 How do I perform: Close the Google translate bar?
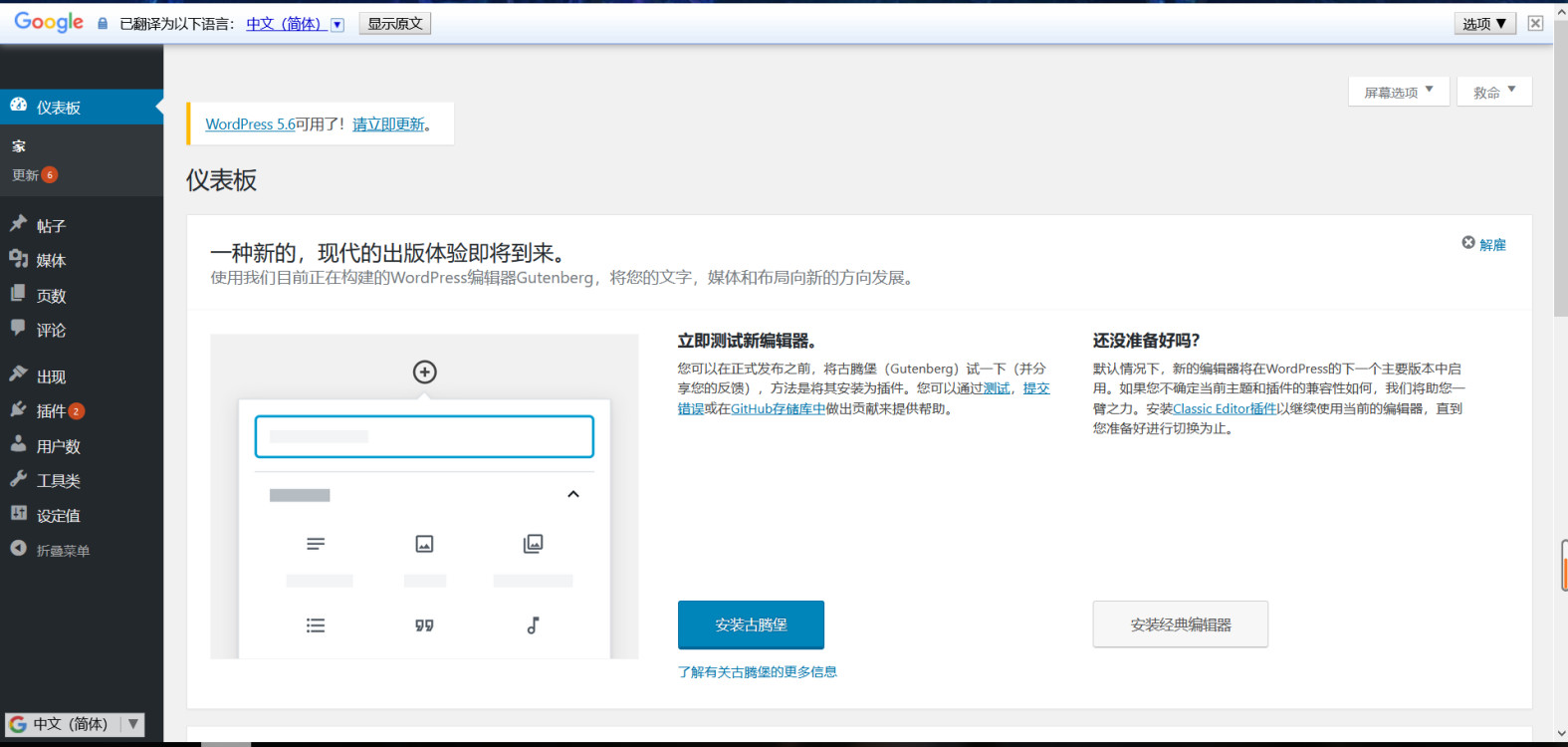pyautogui.click(x=1536, y=24)
